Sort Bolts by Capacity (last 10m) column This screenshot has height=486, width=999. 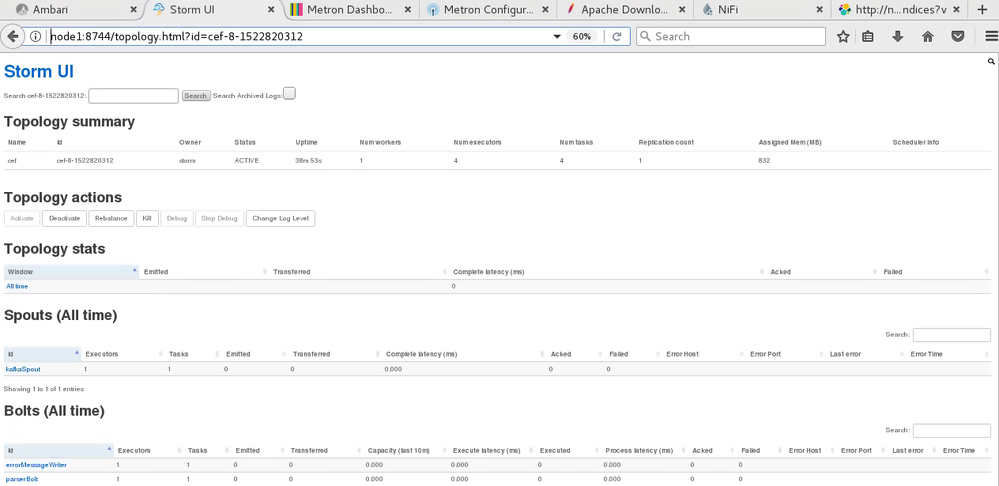405,450
